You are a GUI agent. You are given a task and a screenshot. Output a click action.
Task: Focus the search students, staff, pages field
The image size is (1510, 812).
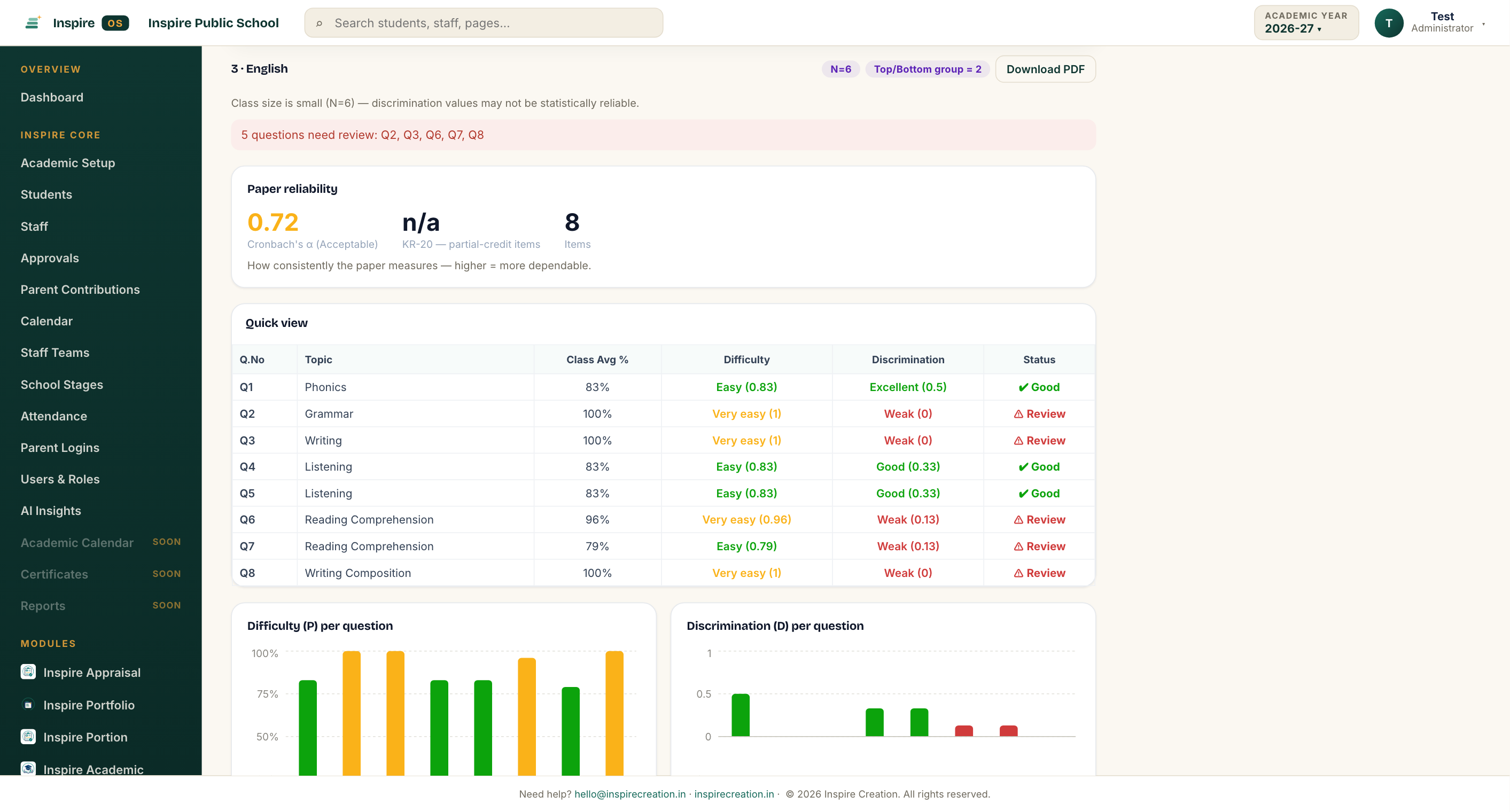(x=484, y=23)
